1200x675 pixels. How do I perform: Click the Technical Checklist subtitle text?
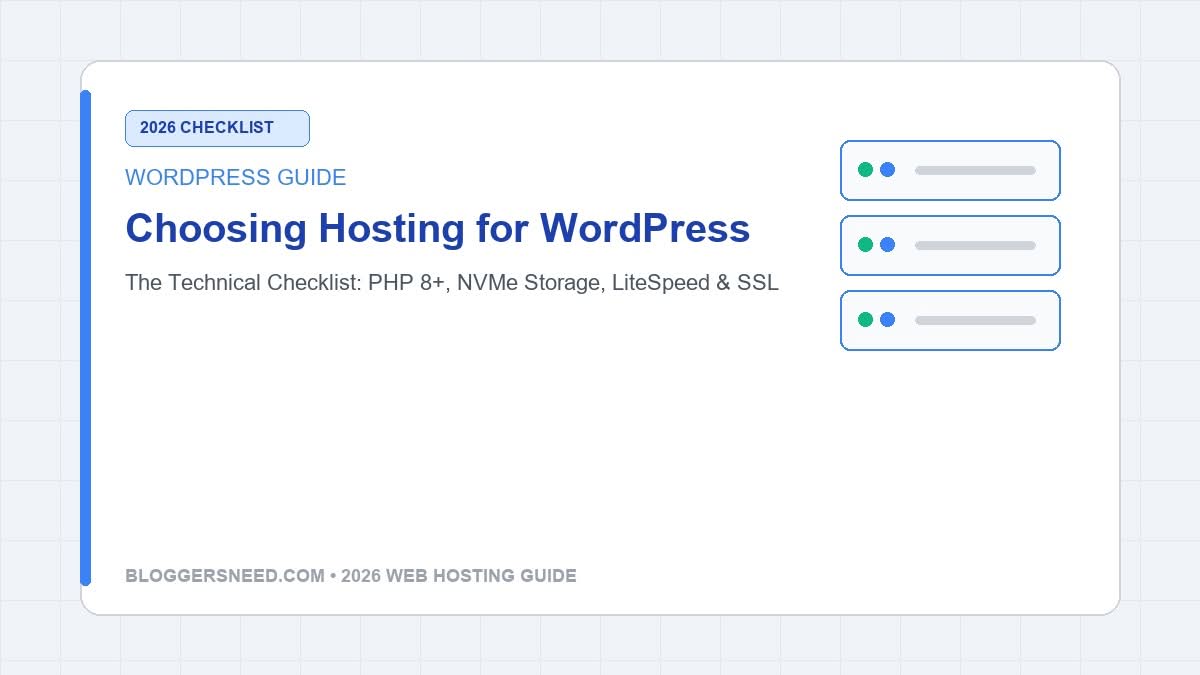(452, 283)
